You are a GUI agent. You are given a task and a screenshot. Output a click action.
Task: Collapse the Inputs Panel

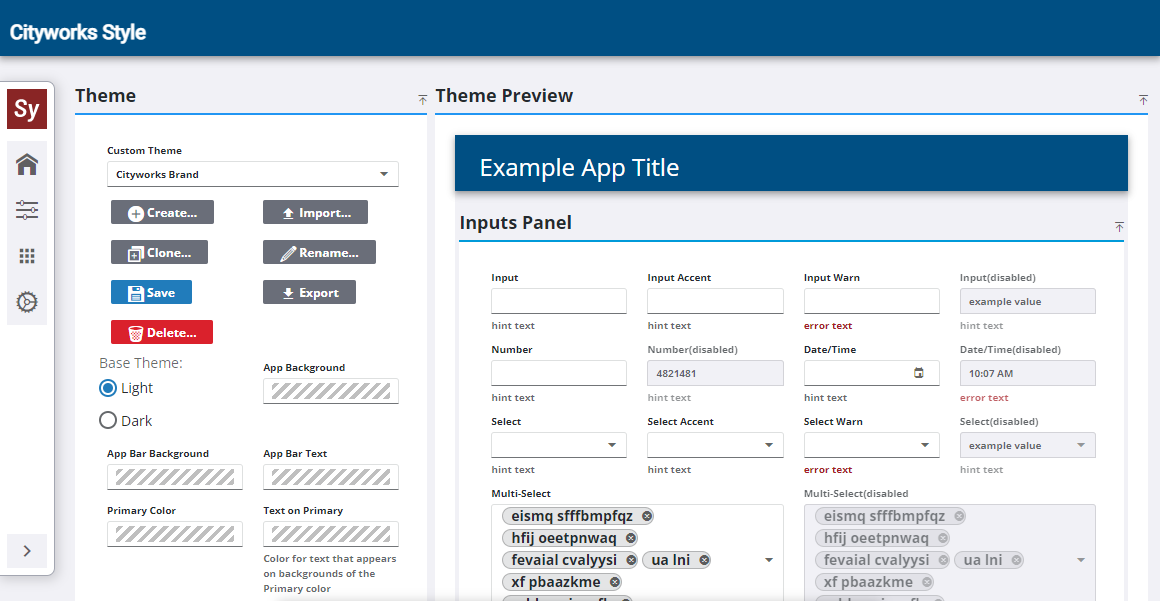tap(1119, 226)
